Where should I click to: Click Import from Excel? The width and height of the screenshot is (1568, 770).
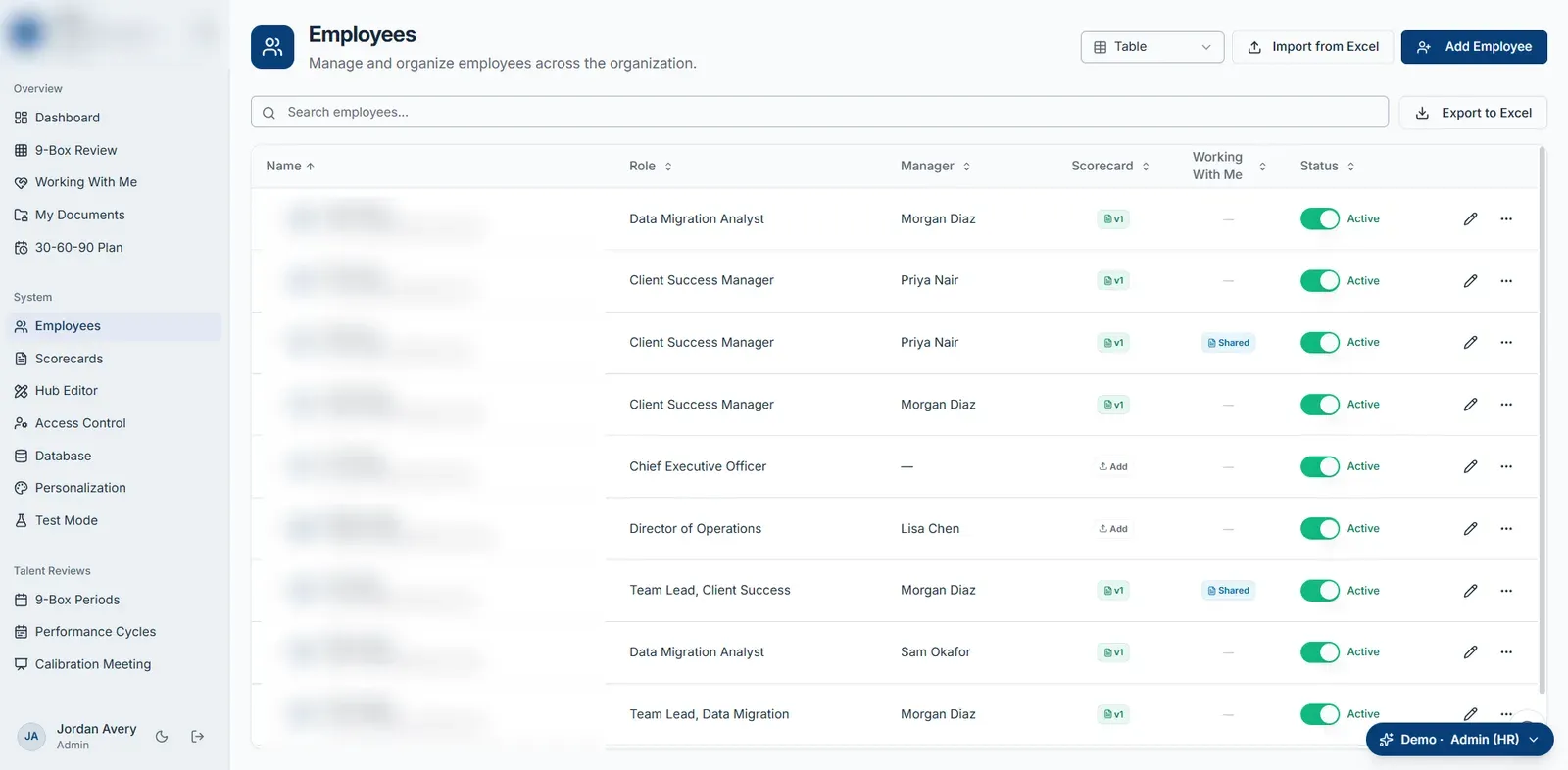coord(1312,47)
